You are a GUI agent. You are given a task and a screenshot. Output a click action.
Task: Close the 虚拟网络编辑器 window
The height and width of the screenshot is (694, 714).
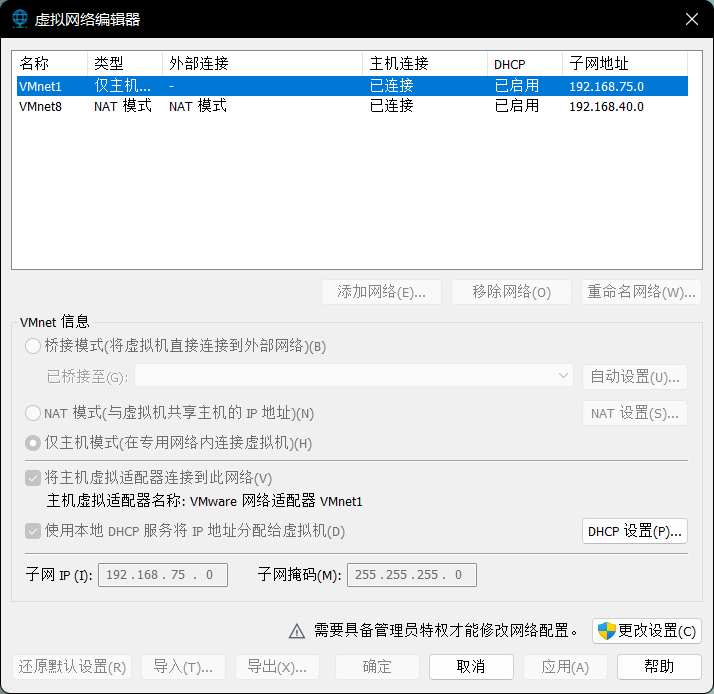pyautogui.click(x=692, y=19)
